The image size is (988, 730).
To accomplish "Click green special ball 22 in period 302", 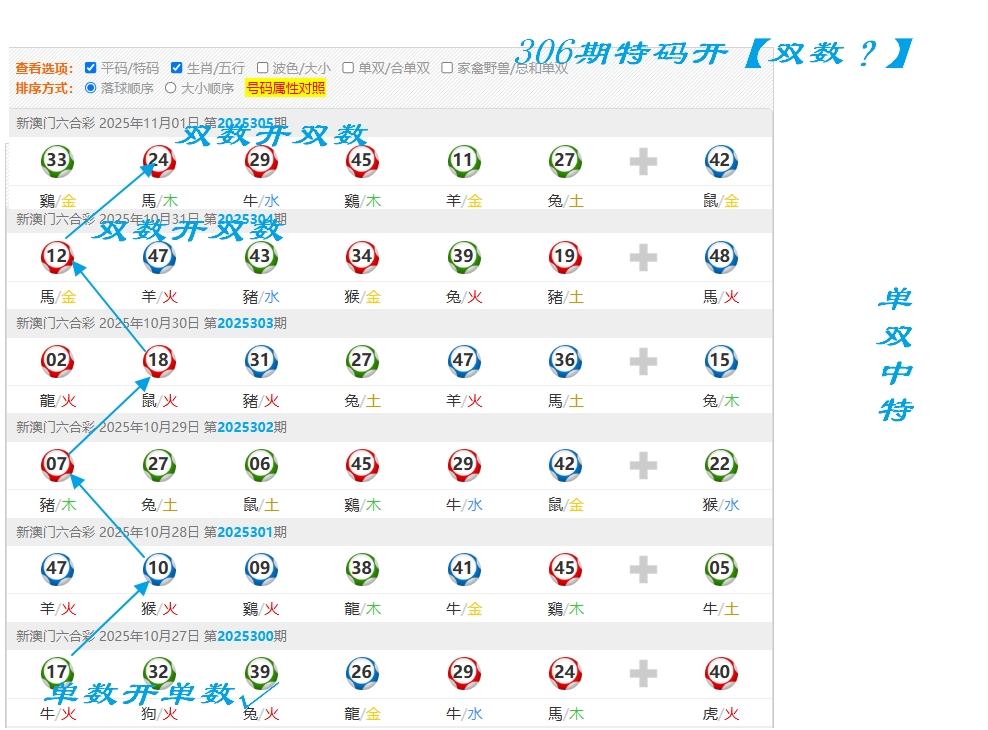I will pyautogui.click(x=720, y=465).
